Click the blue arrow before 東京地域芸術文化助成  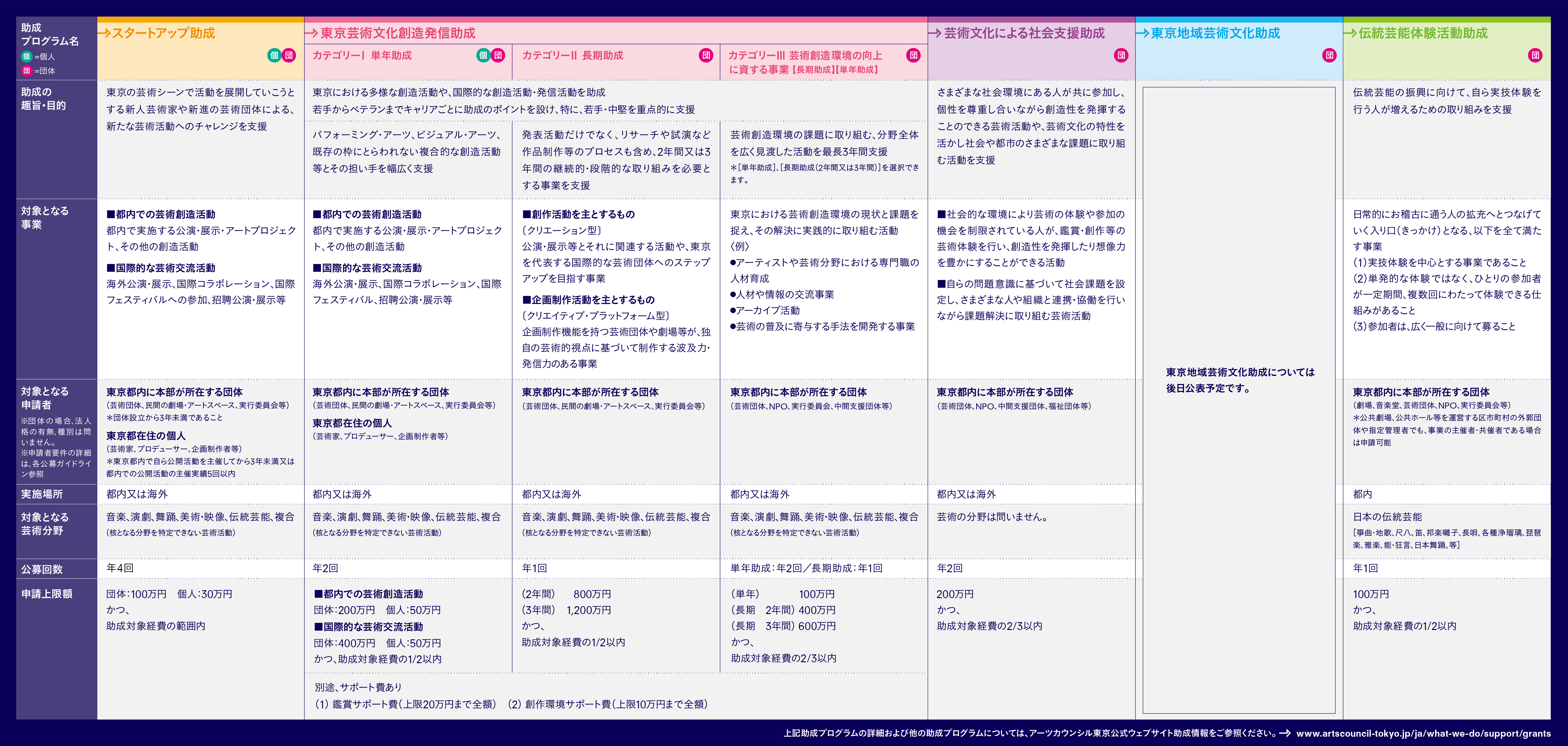[1142, 33]
